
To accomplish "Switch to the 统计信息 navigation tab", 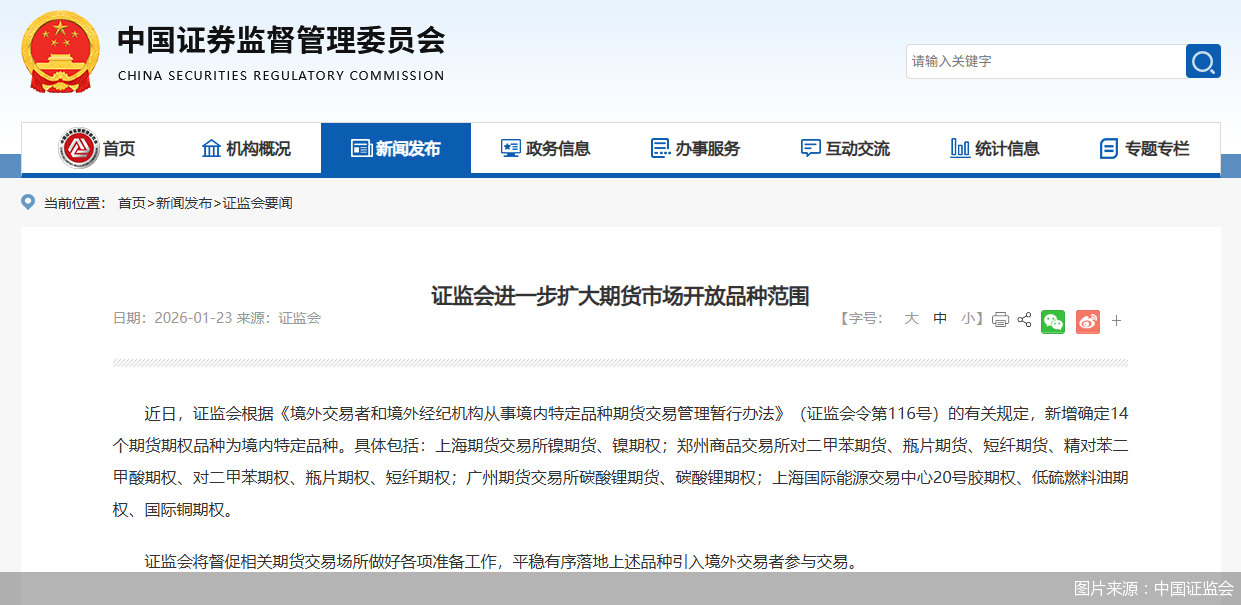I will [994, 147].
